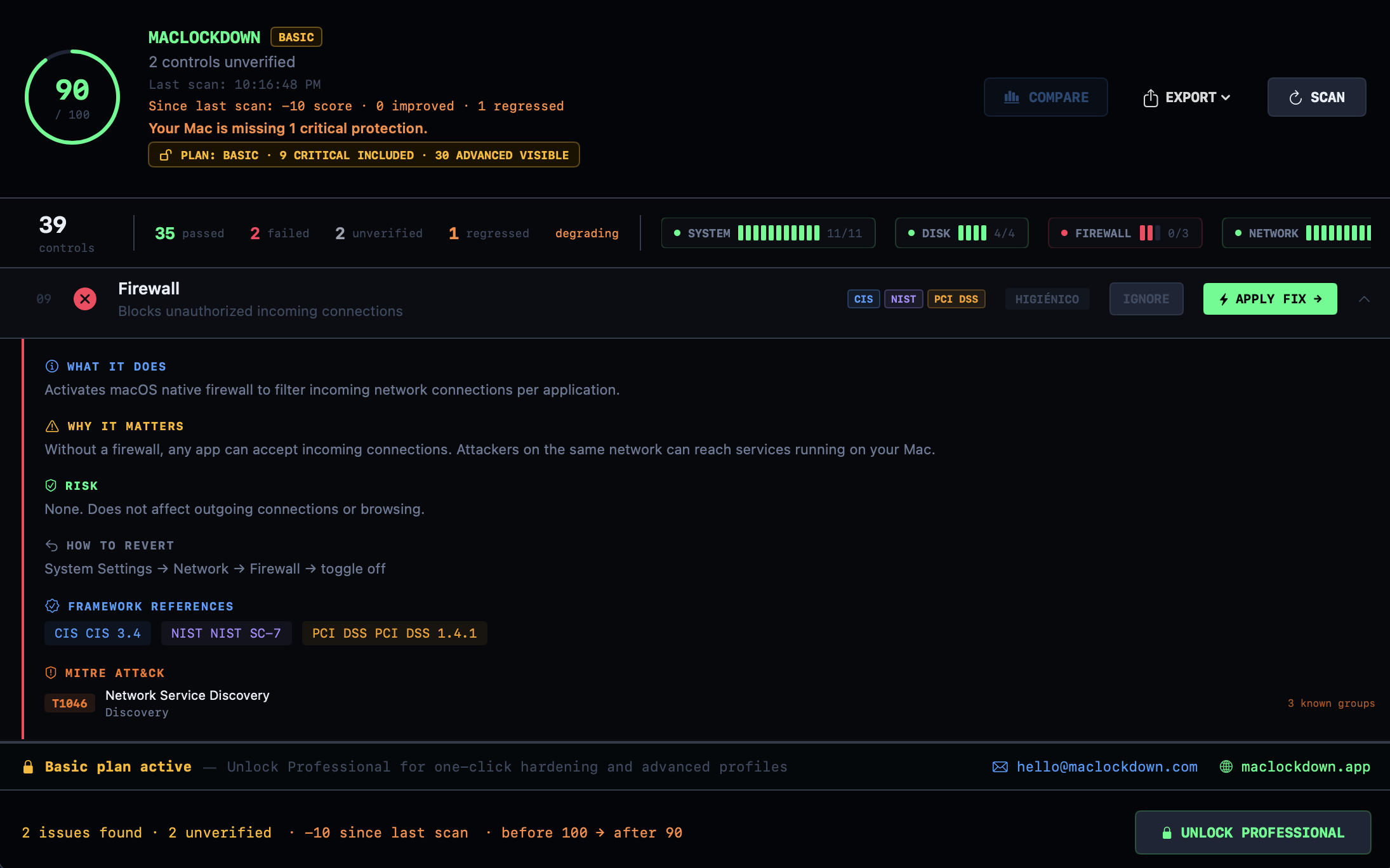Open the Compare view
The height and width of the screenshot is (868, 1390).
coord(1045,97)
